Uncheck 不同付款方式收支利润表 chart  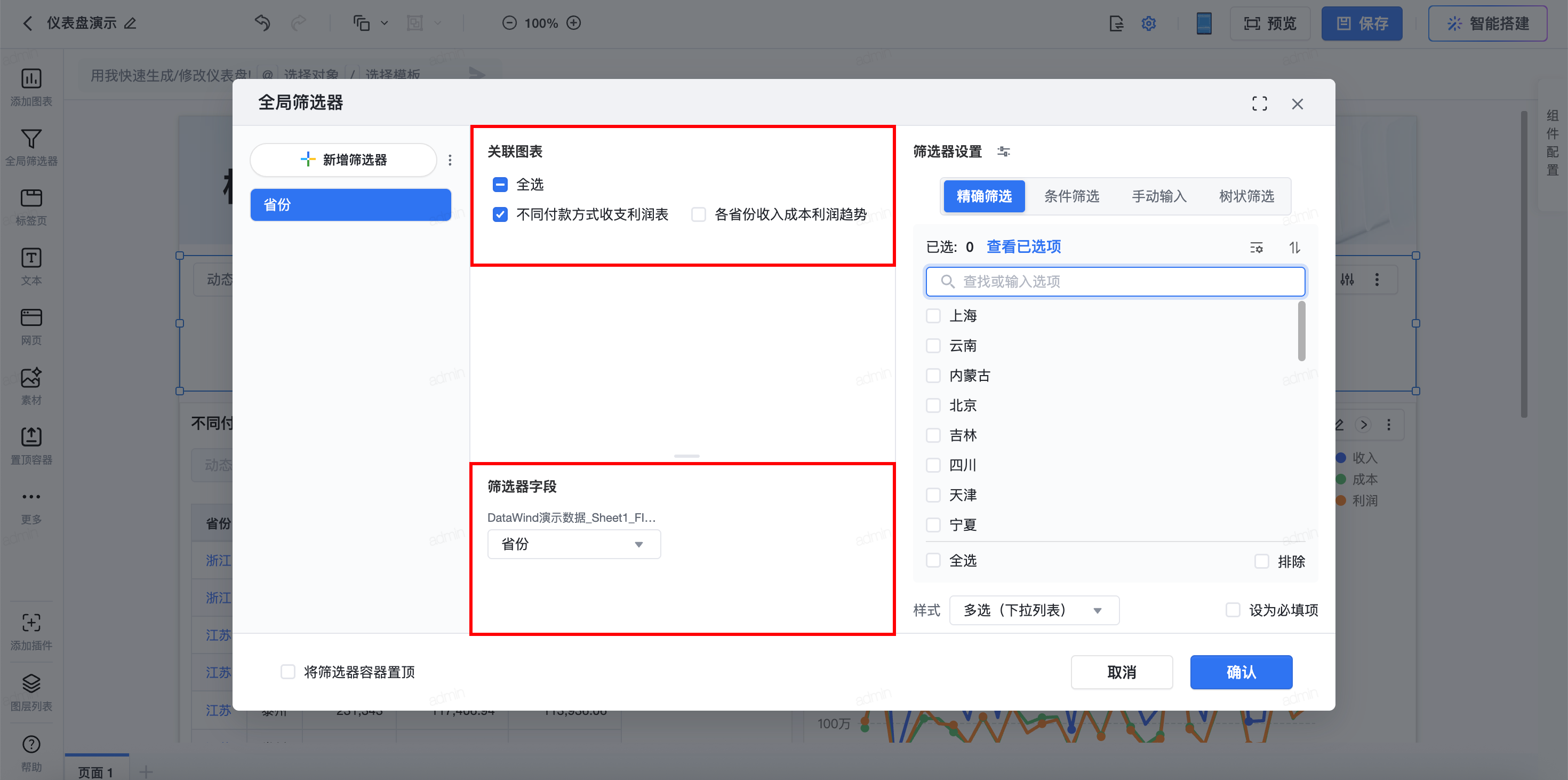tap(500, 214)
